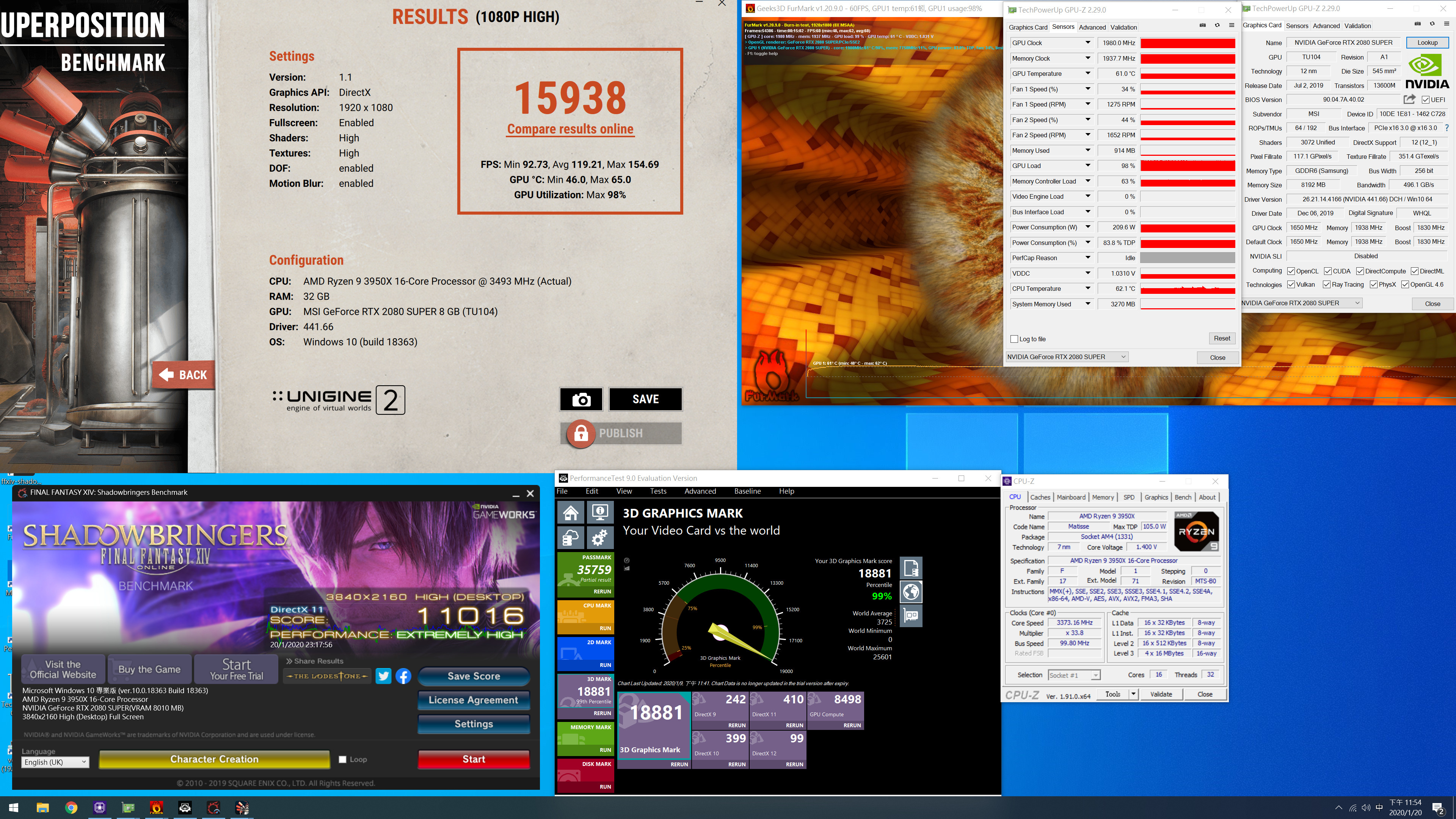The width and height of the screenshot is (1456, 819).
Task: Click the GPU Load red sensor graph
Action: (x=1188, y=166)
